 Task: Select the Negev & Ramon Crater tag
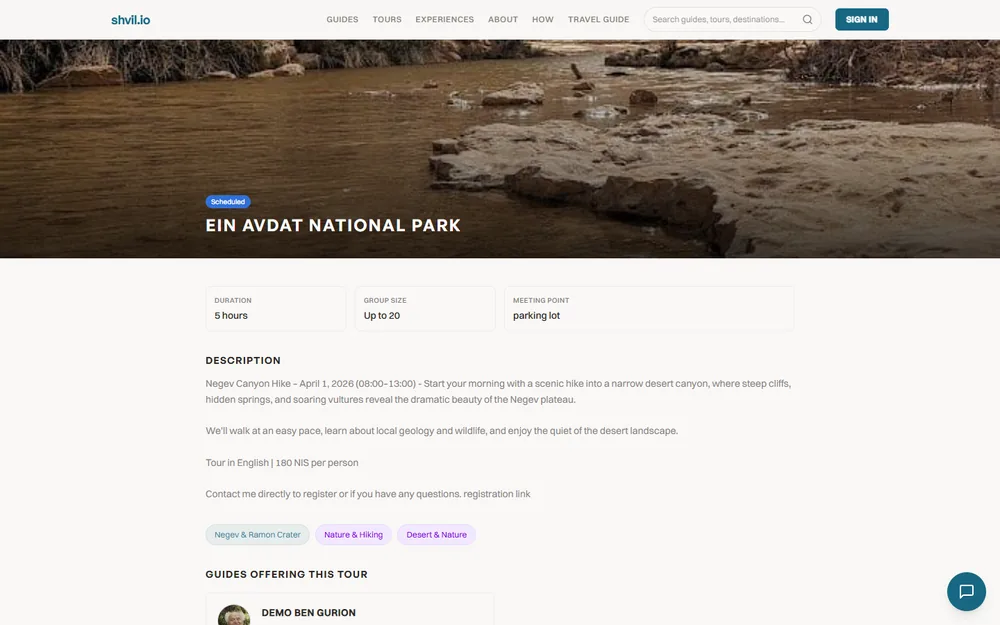point(257,534)
